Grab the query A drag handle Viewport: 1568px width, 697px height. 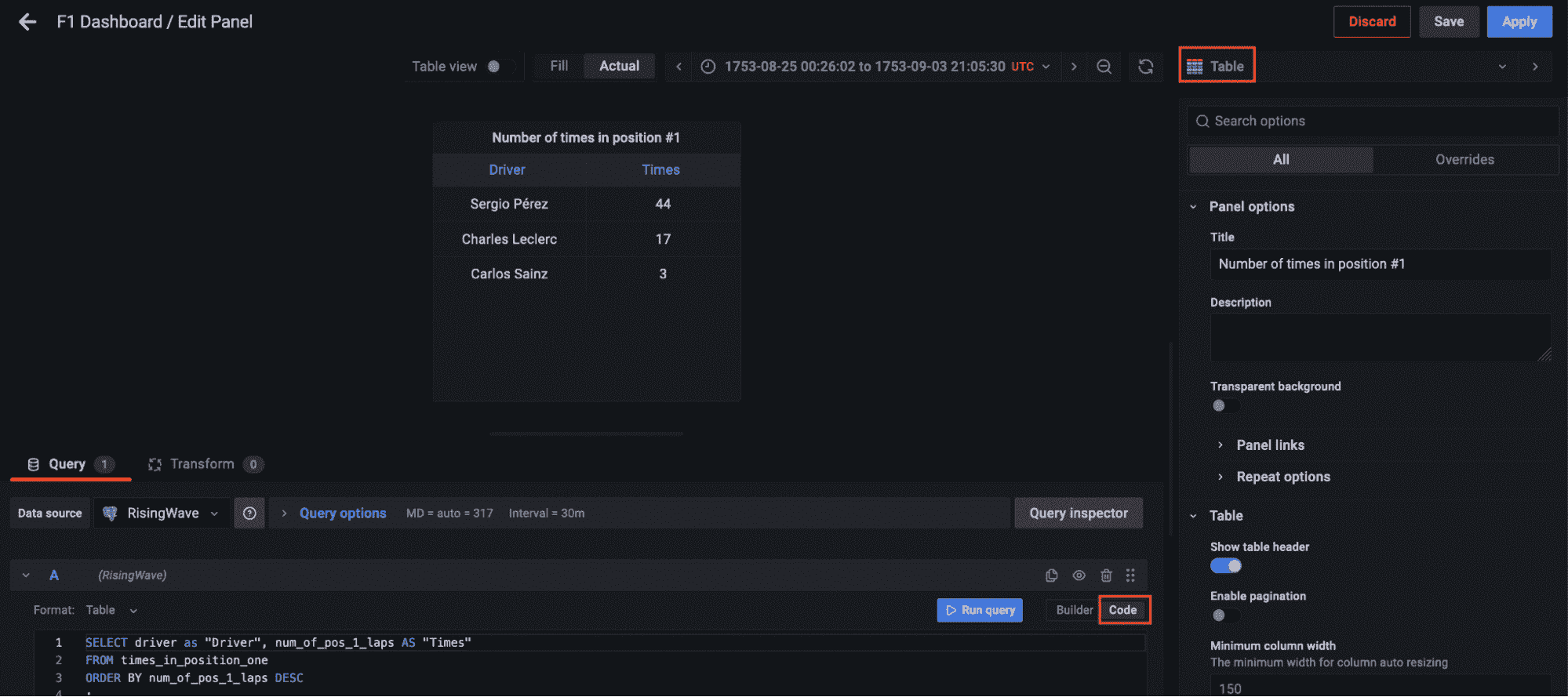click(1130, 575)
